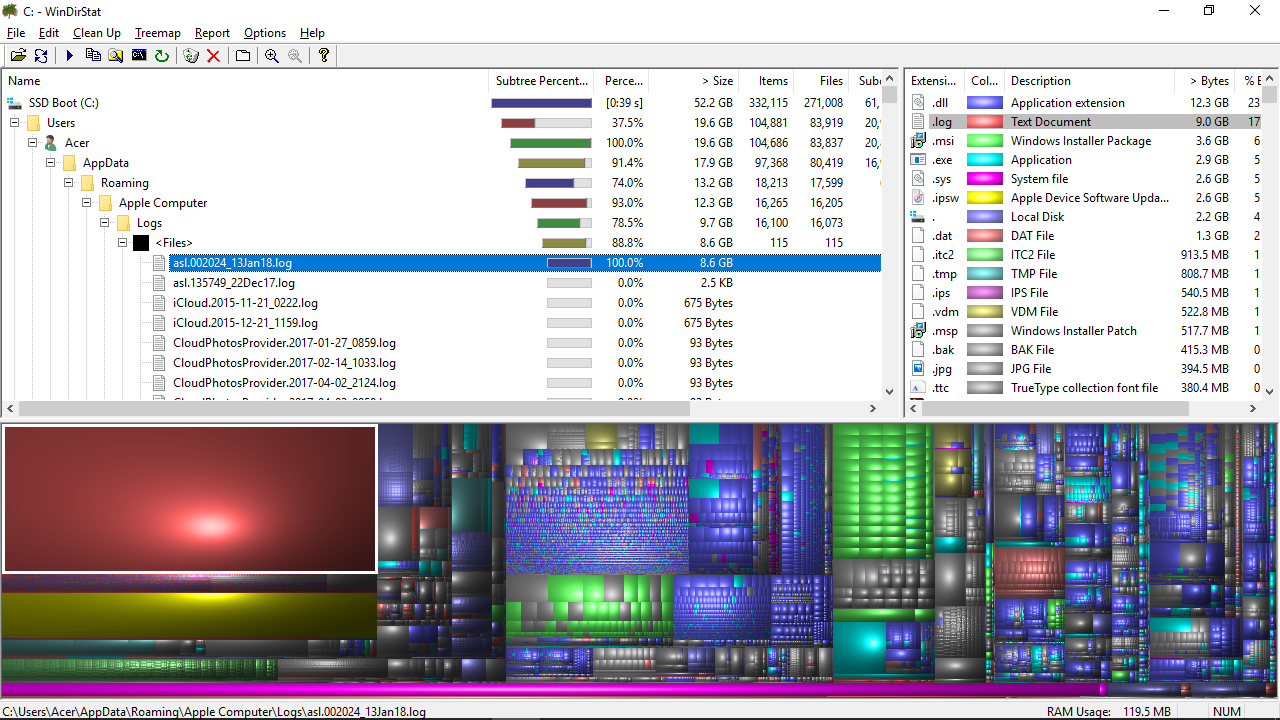Image resolution: width=1280 pixels, height=720 pixels.
Task: Click the down arrow of extension list scrollbar
Action: [1269, 393]
